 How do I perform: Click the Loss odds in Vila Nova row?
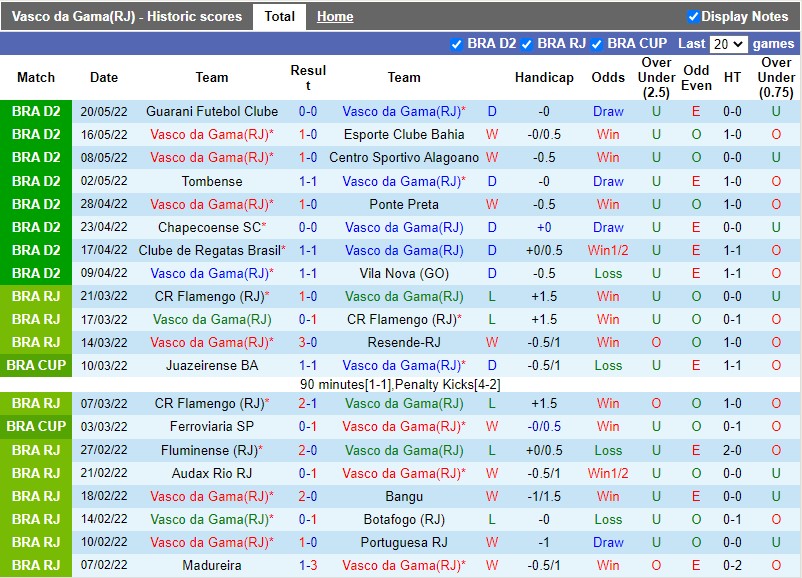point(608,273)
